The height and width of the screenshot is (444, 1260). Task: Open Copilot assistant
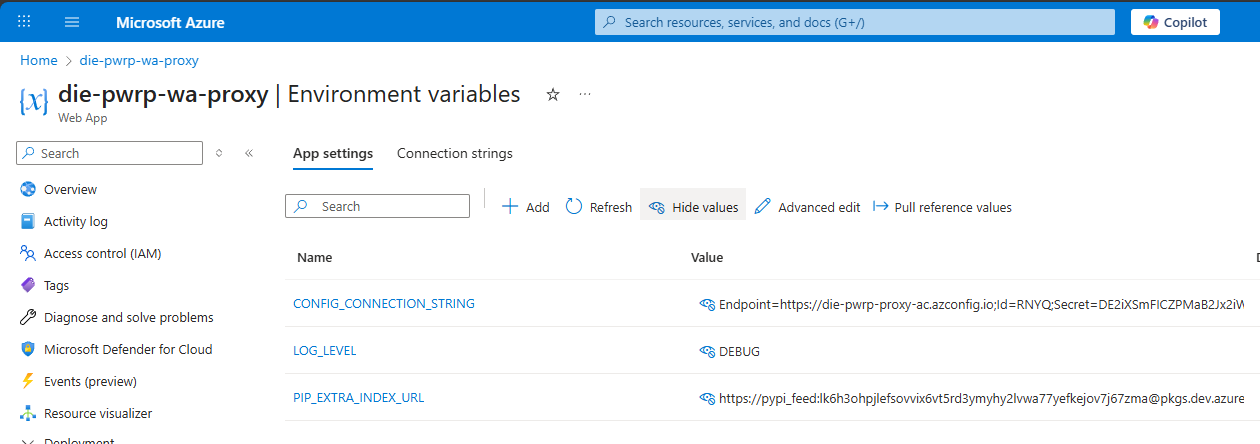click(1175, 22)
